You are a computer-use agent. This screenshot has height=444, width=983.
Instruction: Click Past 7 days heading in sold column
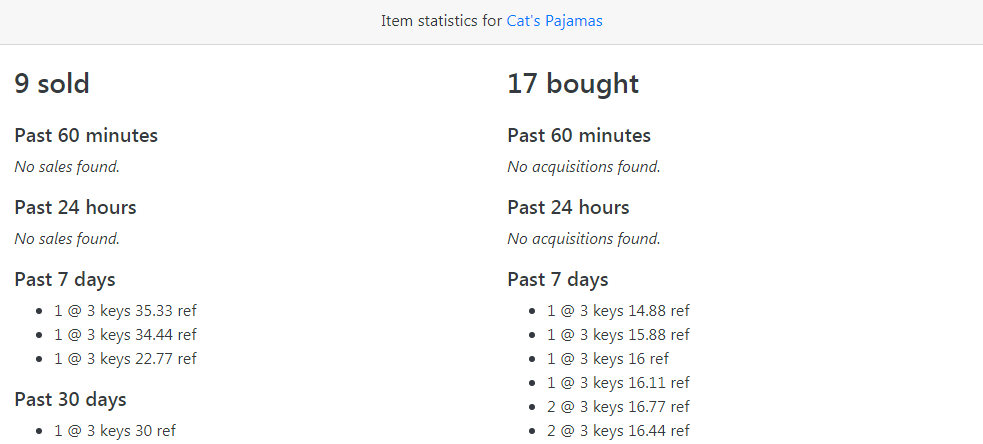click(x=65, y=280)
